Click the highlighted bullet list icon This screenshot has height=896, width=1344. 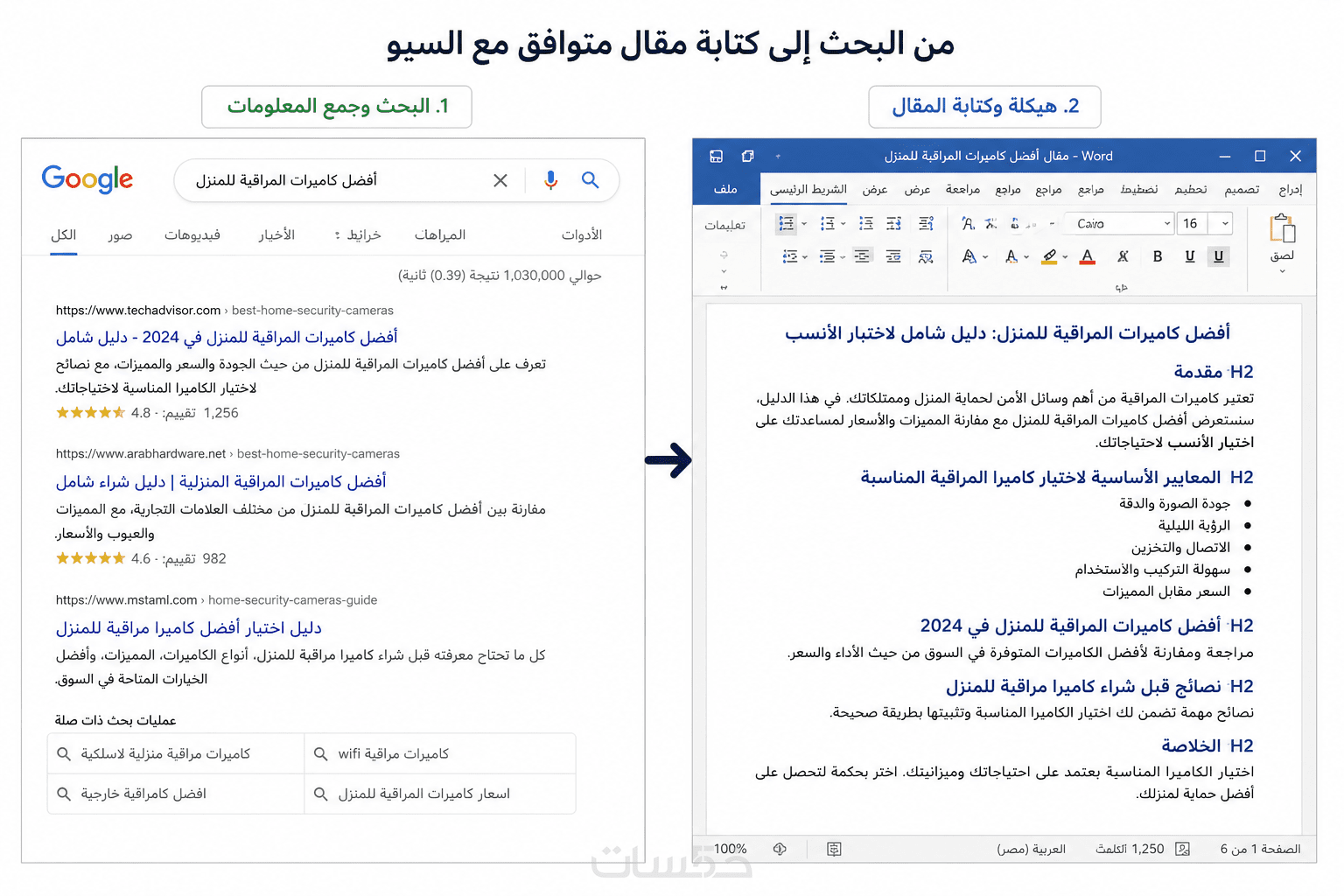click(787, 224)
